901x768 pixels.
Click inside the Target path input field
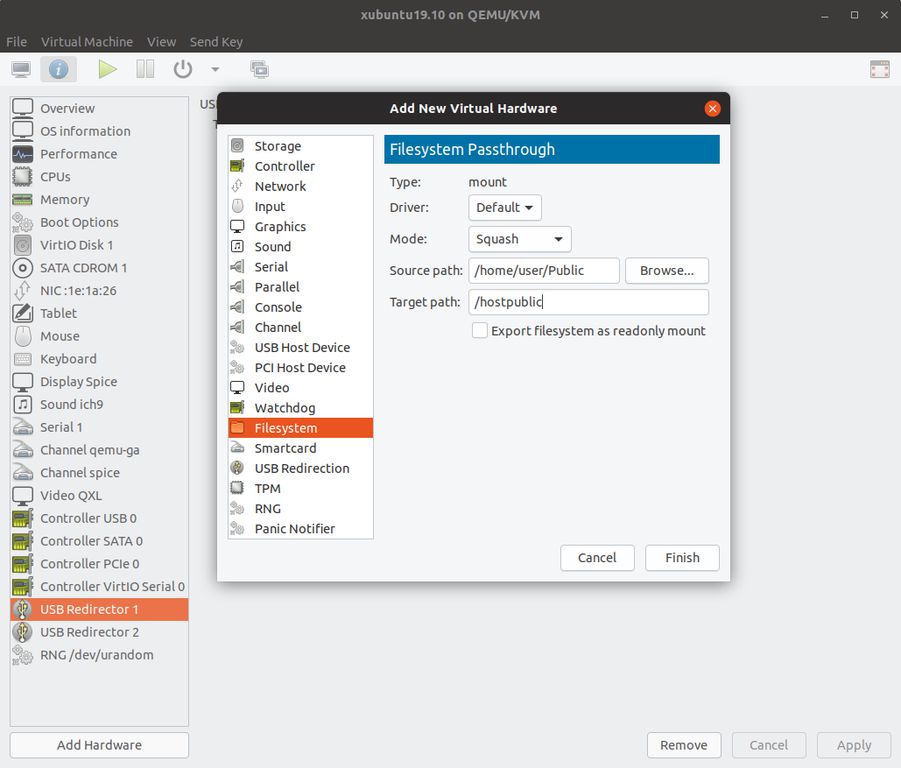tap(588, 301)
